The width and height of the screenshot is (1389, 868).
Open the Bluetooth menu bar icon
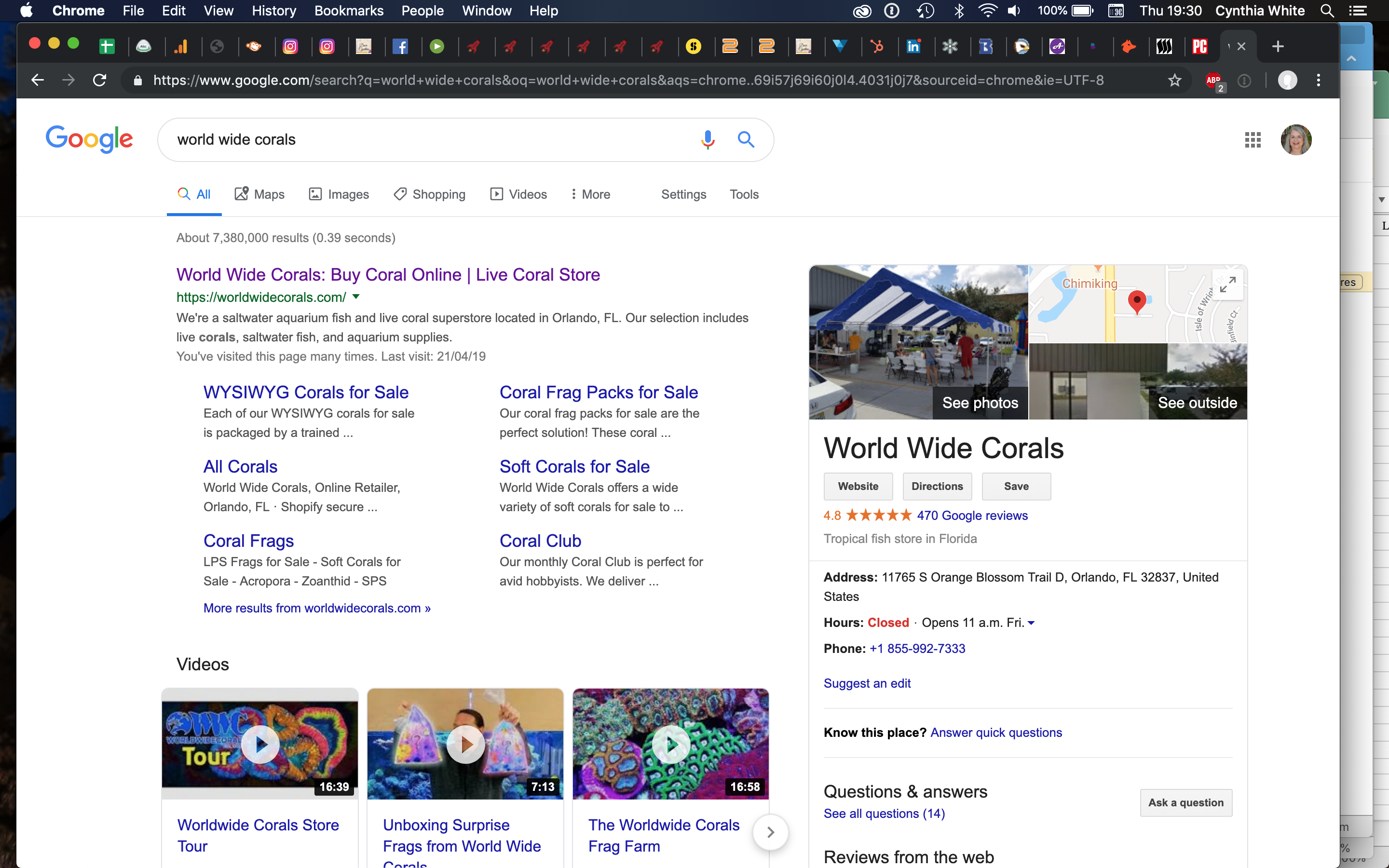[x=958, y=10]
